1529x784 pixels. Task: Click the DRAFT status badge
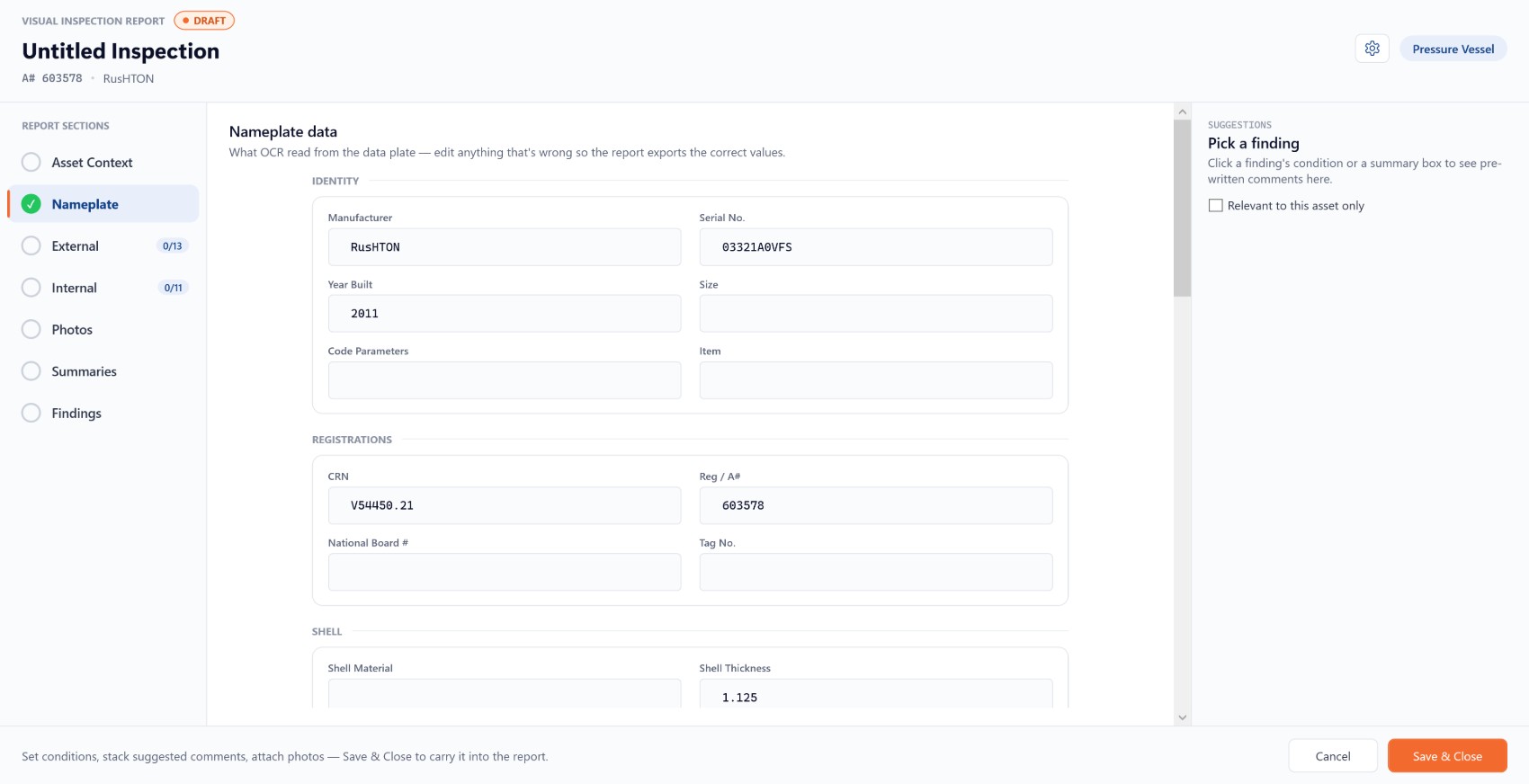(x=204, y=21)
